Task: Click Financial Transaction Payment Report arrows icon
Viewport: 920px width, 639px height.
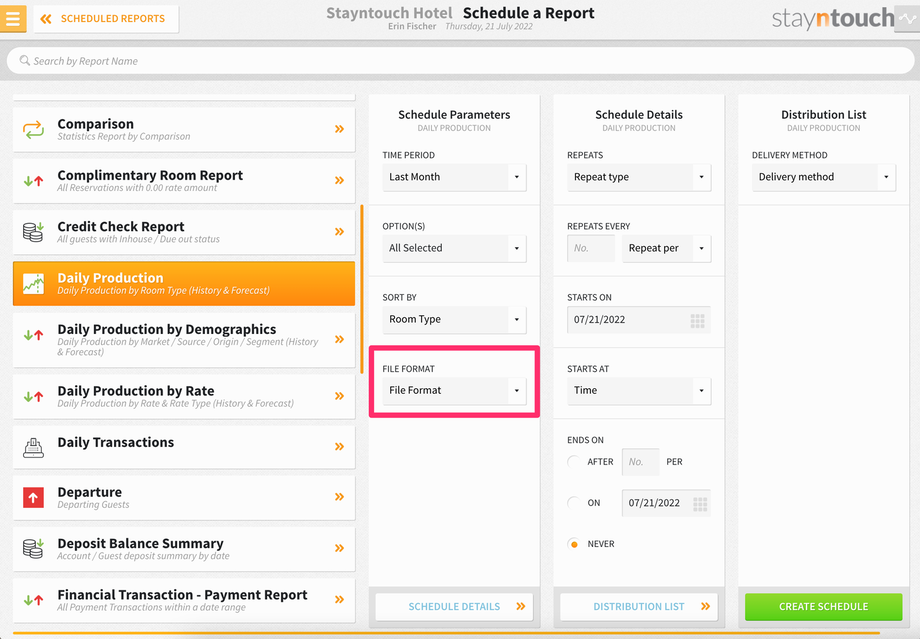Action: (33, 600)
